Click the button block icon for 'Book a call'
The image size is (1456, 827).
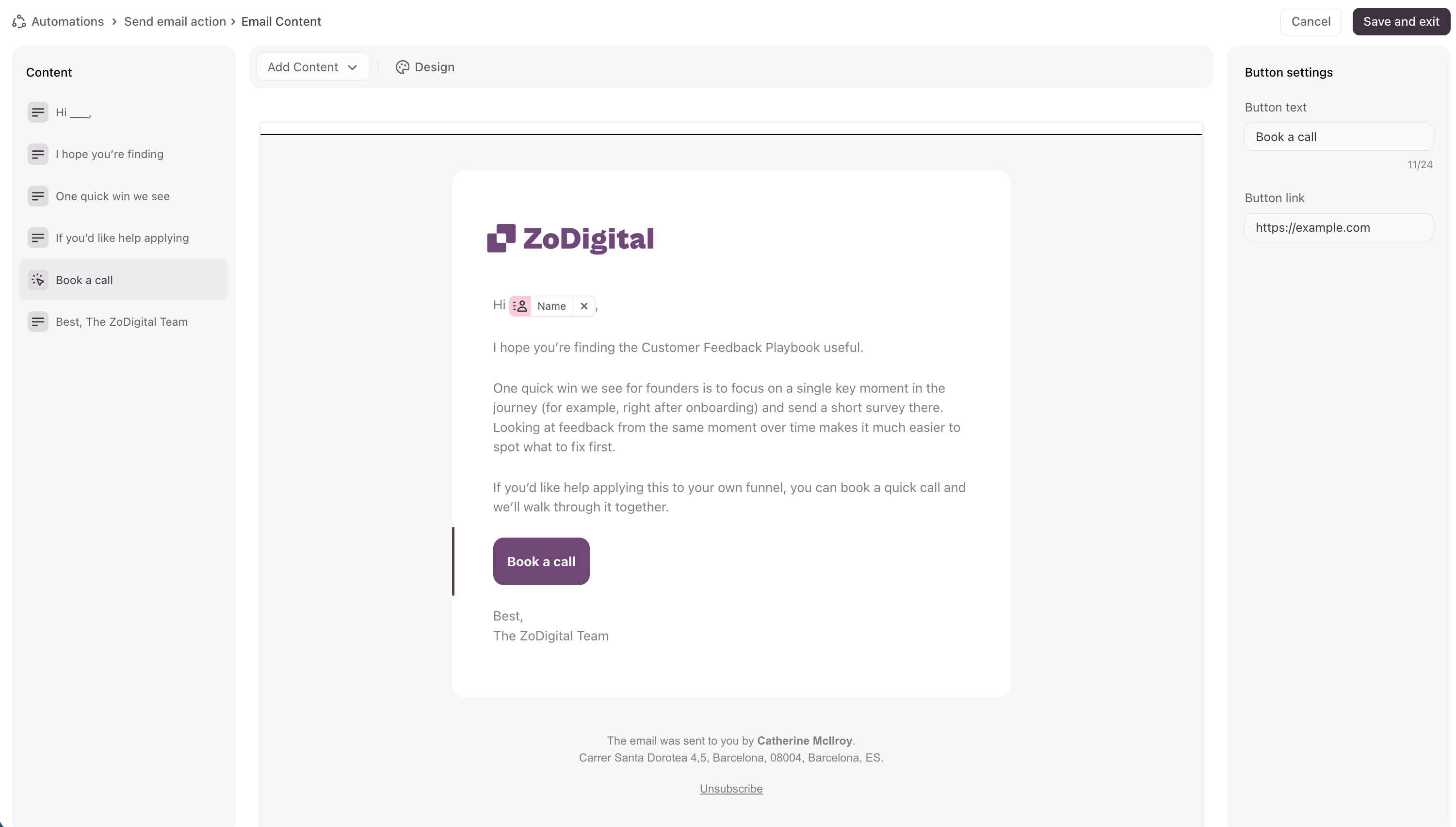click(38, 280)
